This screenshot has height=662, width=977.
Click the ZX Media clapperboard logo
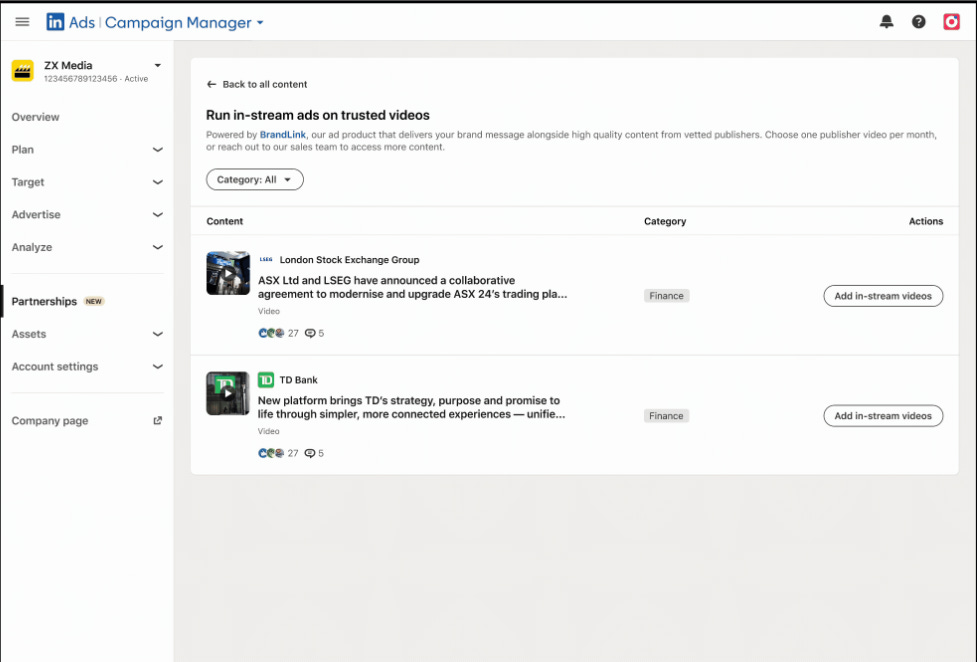(22, 70)
